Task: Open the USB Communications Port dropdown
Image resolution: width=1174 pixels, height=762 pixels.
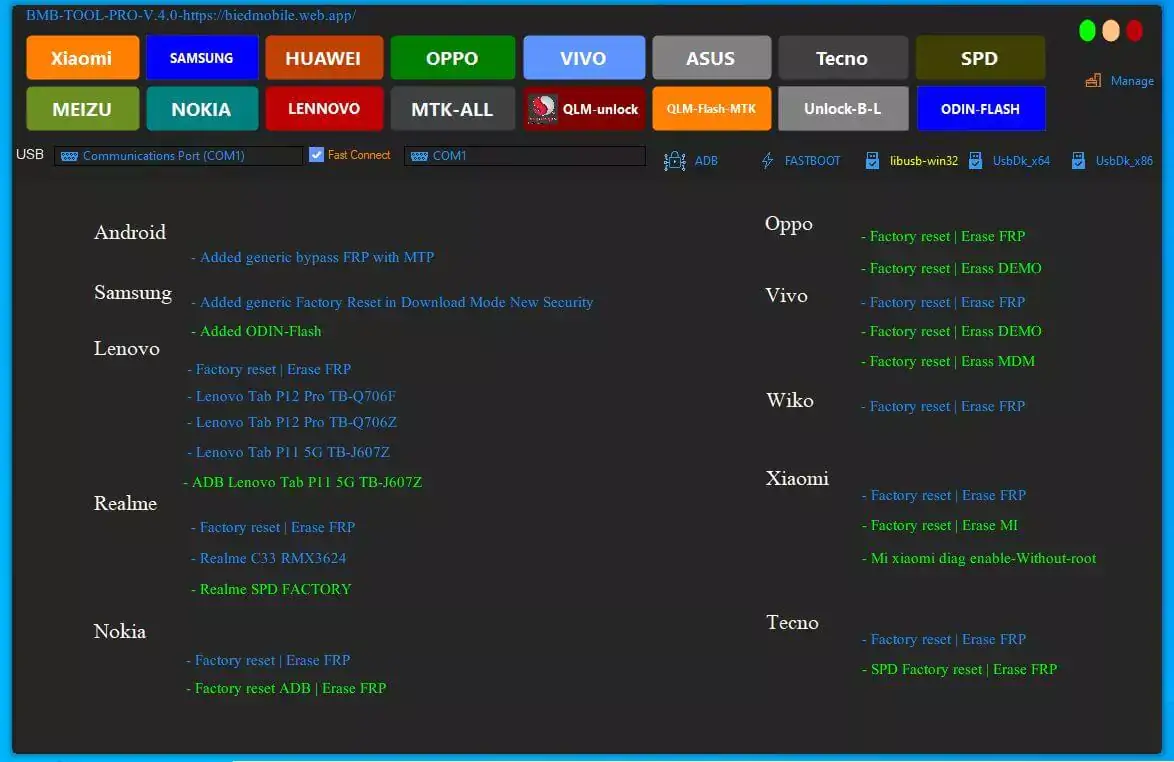Action: coord(178,156)
